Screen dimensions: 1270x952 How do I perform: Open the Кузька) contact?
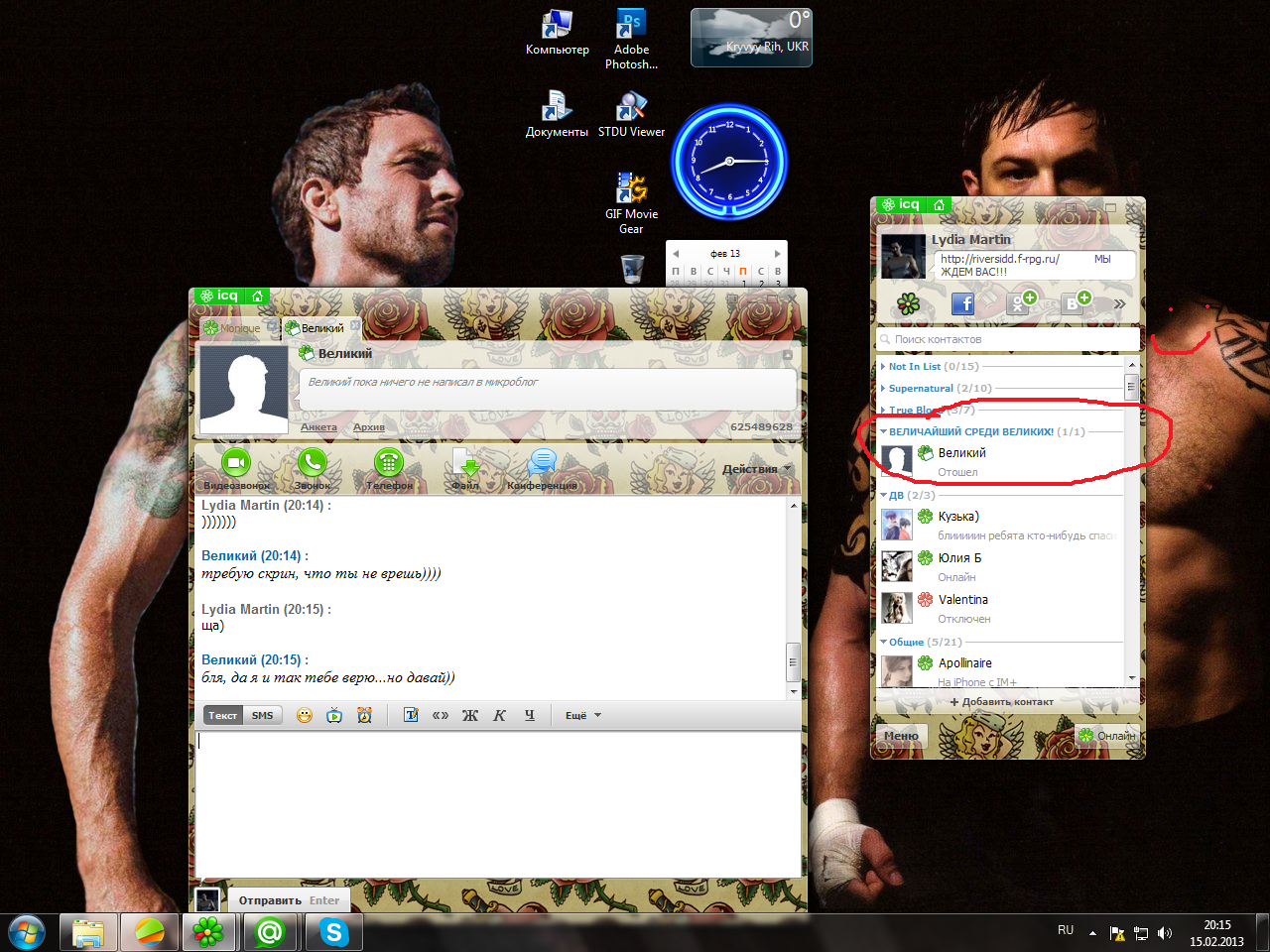(x=1001, y=525)
